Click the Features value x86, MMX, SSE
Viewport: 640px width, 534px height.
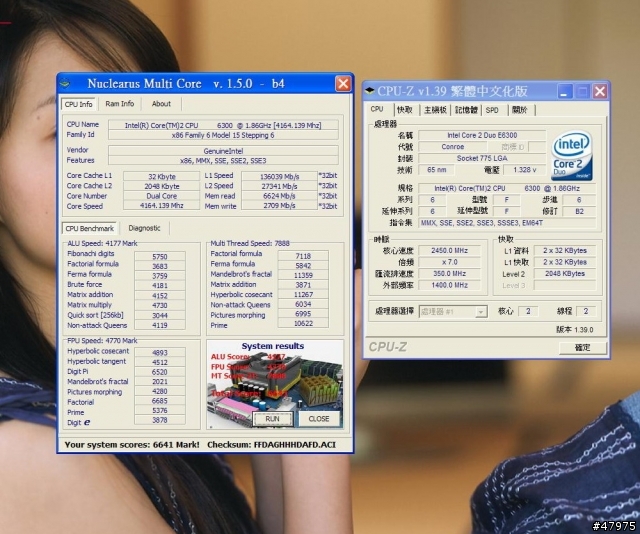pos(223,160)
